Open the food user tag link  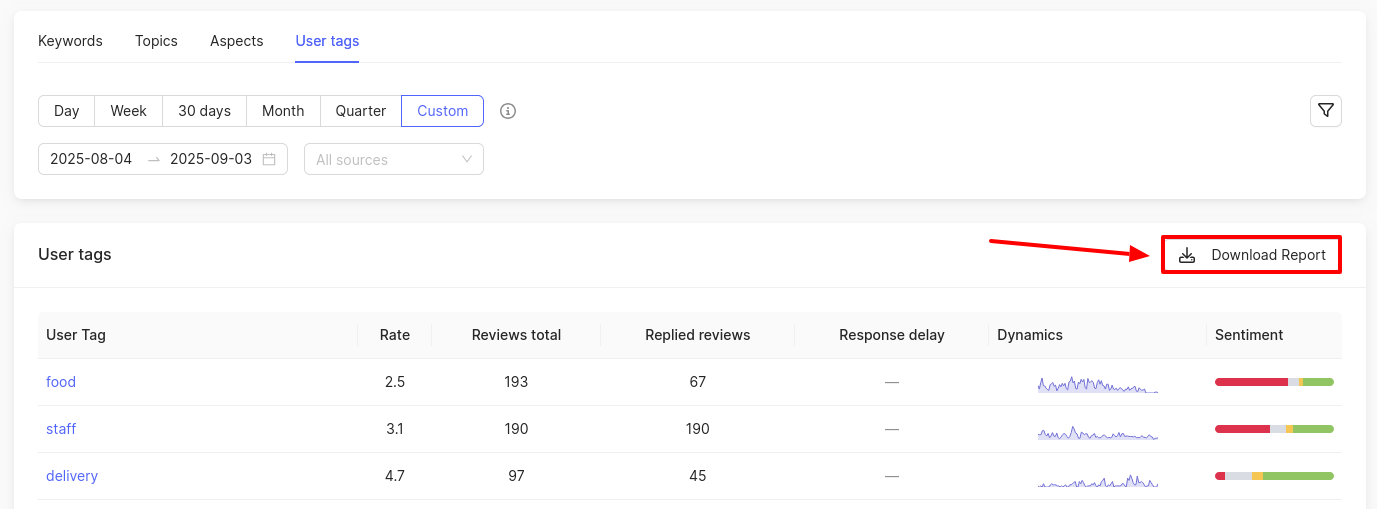pos(61,382)
